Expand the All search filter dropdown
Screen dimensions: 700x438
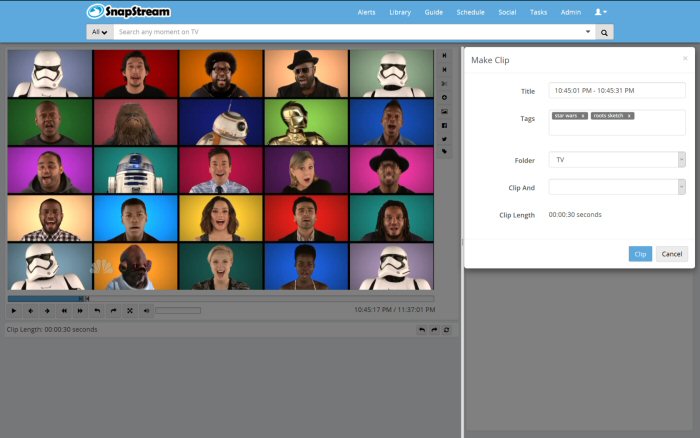(100, 32)
